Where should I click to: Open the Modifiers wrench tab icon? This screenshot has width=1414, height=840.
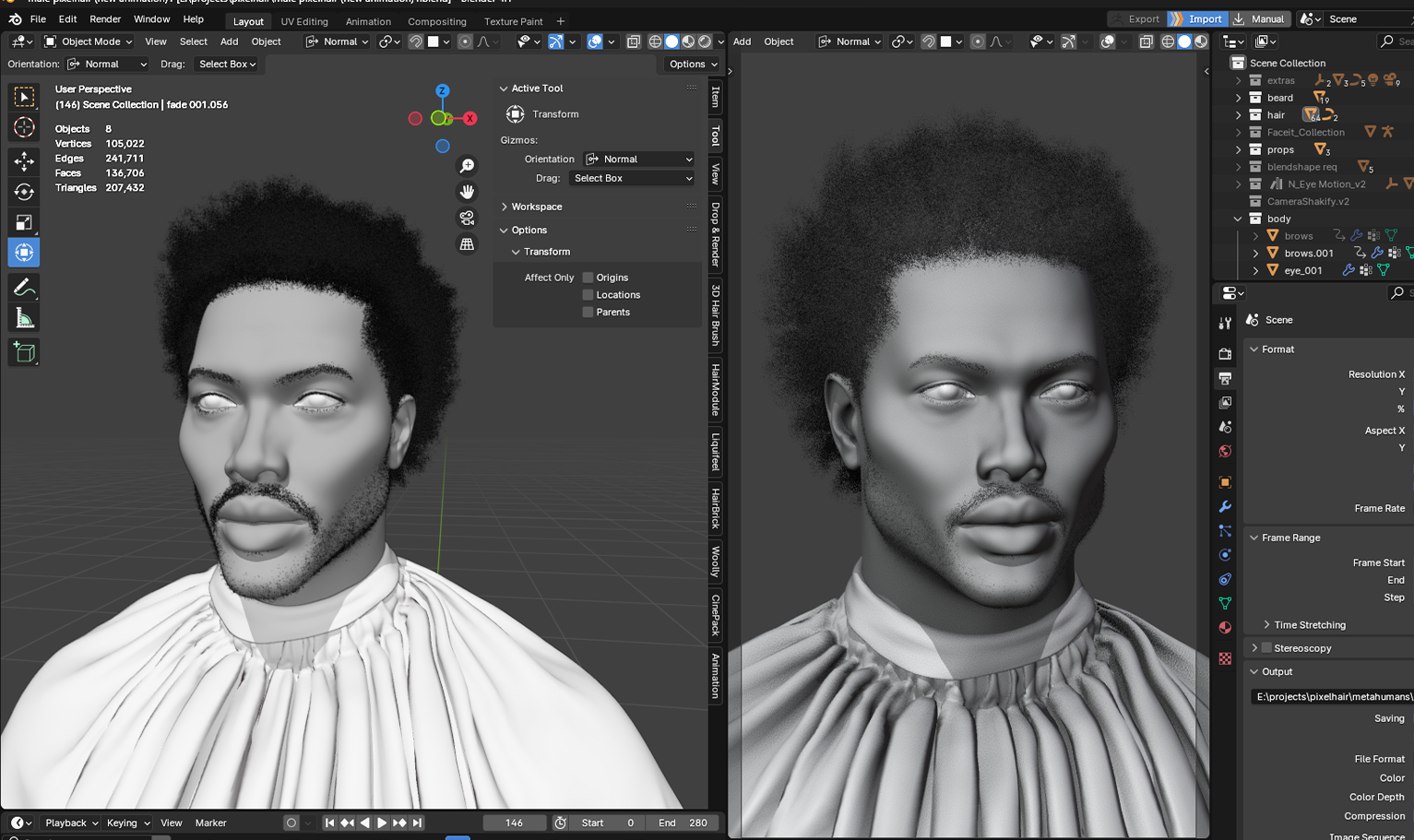1225,506
